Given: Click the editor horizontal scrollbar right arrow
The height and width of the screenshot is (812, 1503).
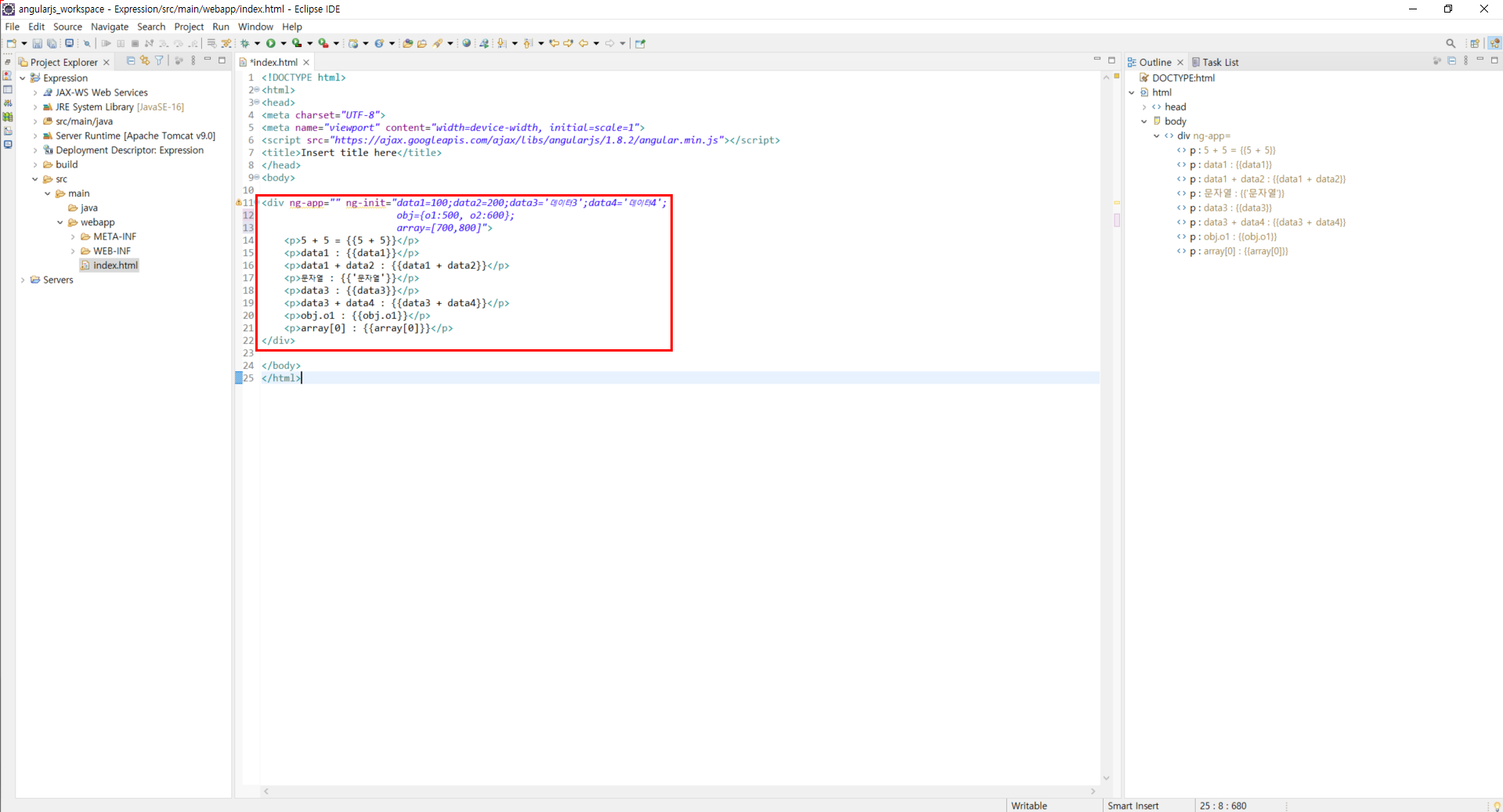Looking at the screenshot, I should pos(1093,791).
